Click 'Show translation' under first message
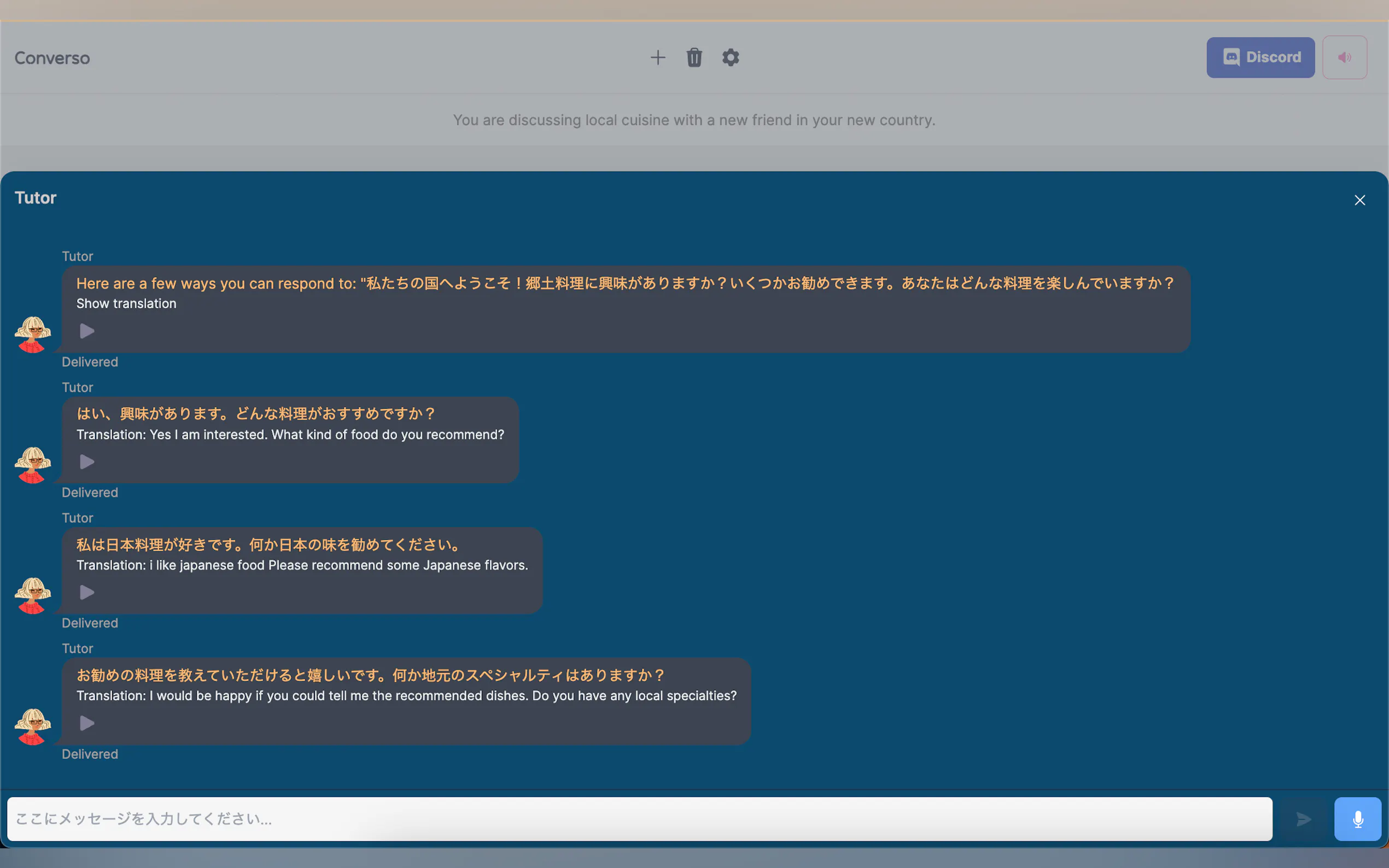This screenshot has height=868, width=1389. pos(126,304)
